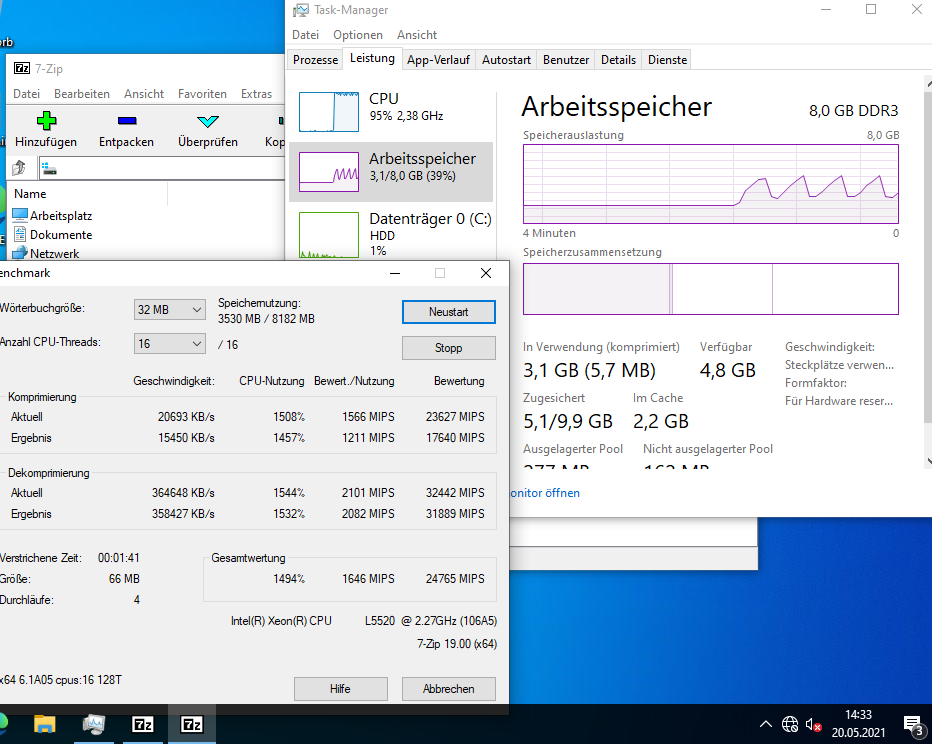
Task: Open File Explorer from the taskbar
Action: point(45,724)
